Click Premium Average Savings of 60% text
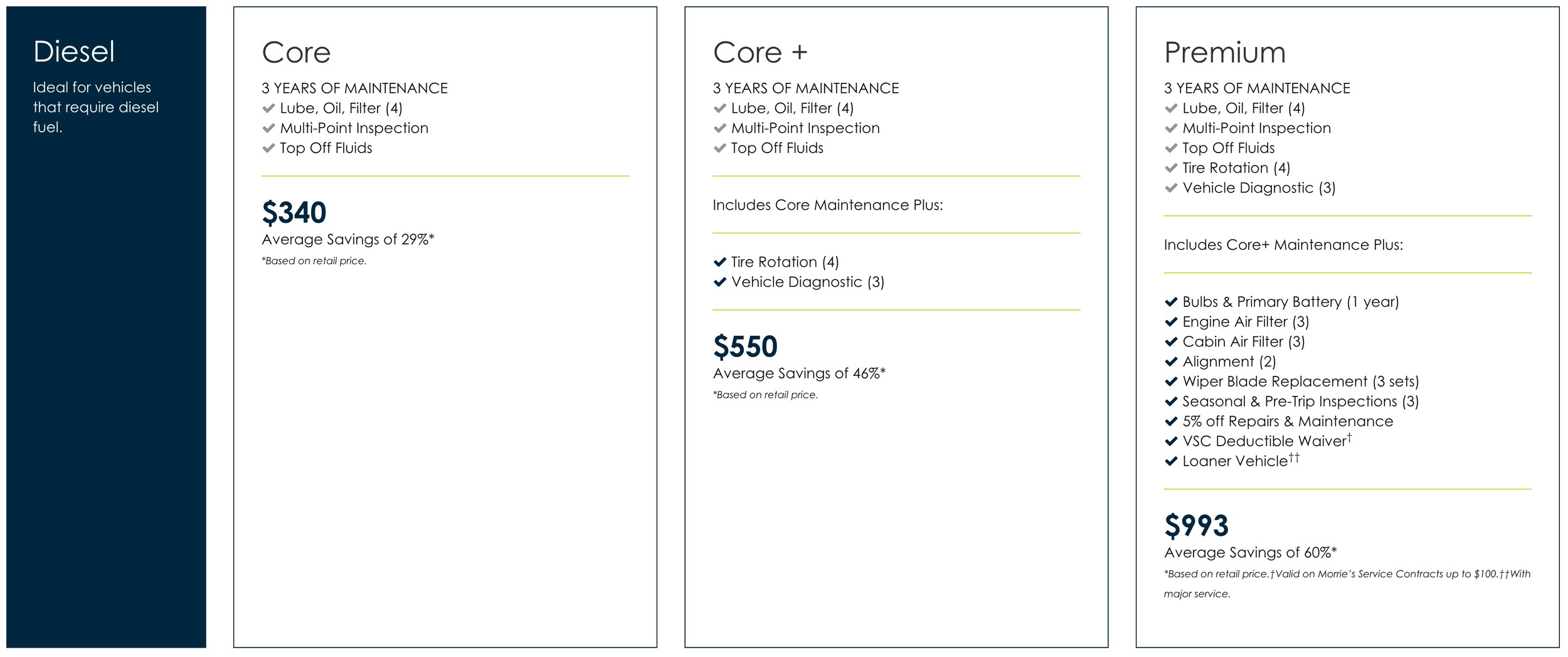This screenshot has height=657, width=1568. (x=1251, y=553)
